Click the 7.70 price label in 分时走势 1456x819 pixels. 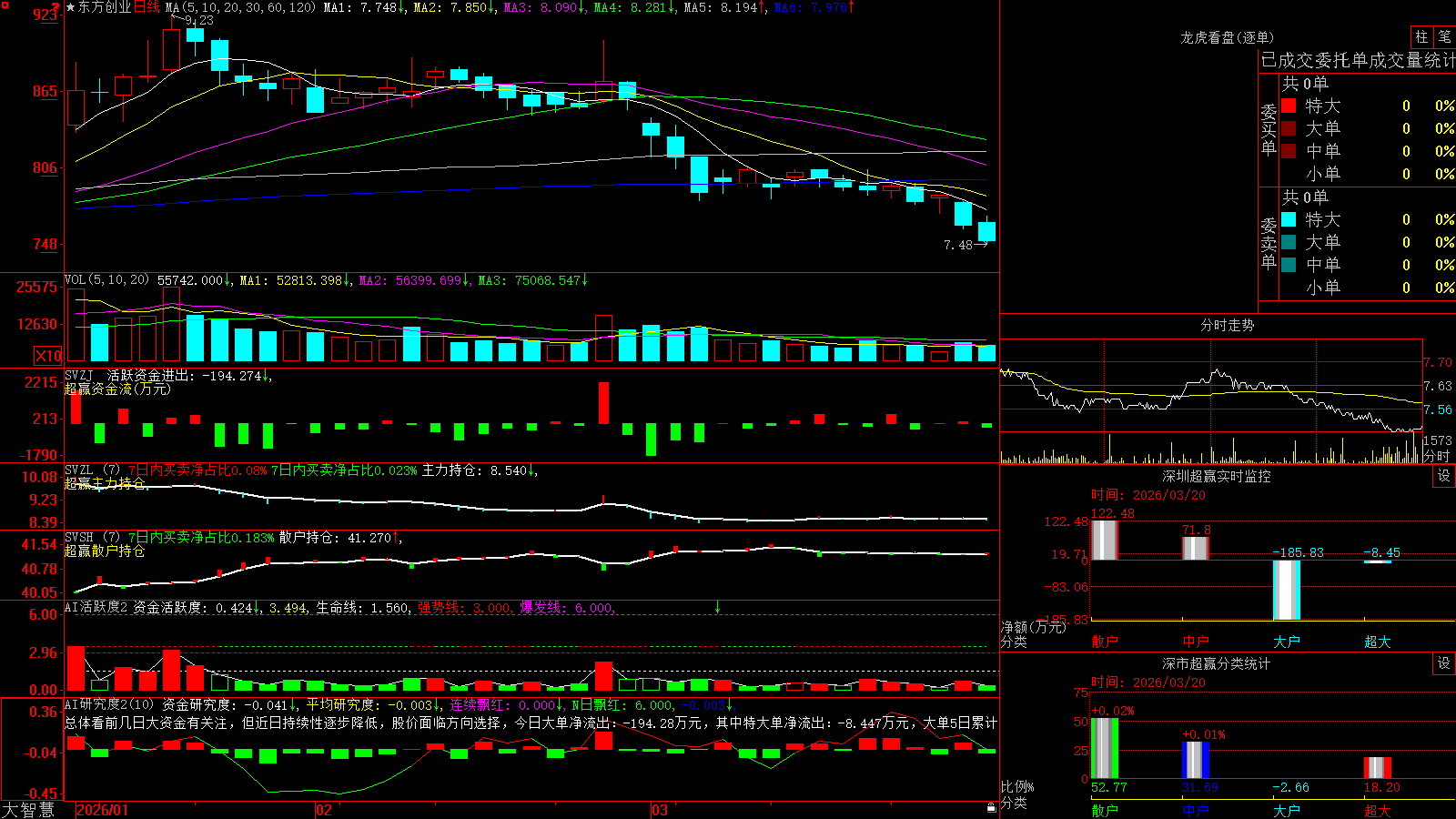click(x=1439, y=362)
